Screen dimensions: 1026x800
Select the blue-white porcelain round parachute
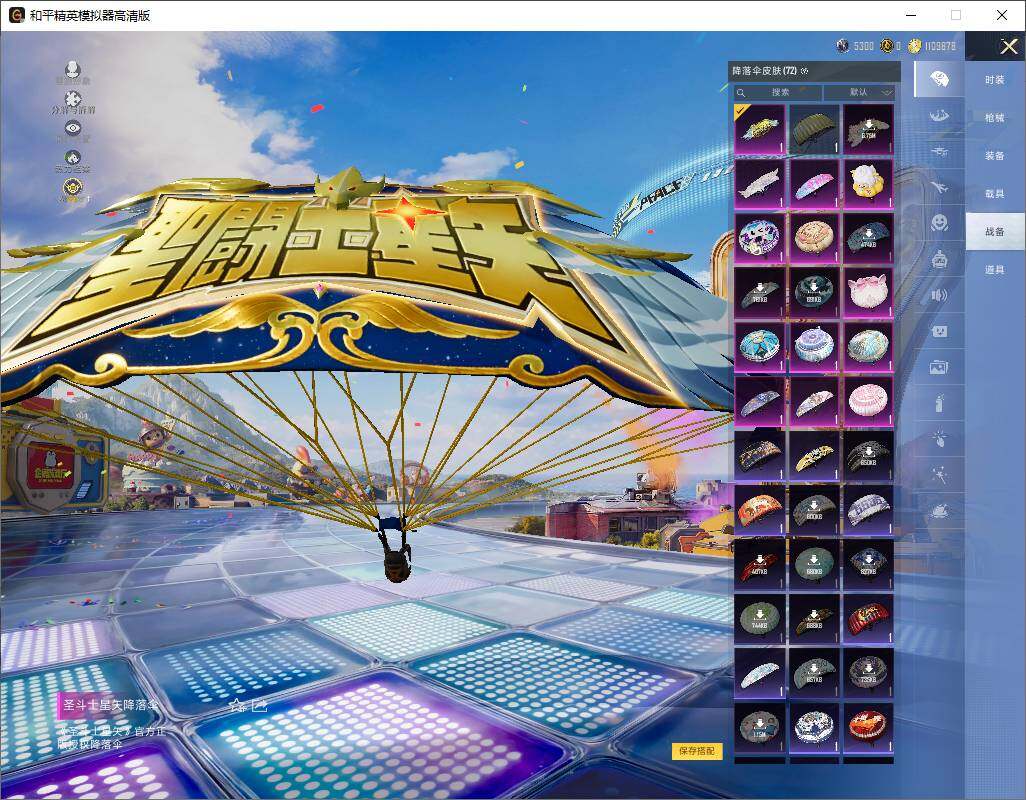814,727
